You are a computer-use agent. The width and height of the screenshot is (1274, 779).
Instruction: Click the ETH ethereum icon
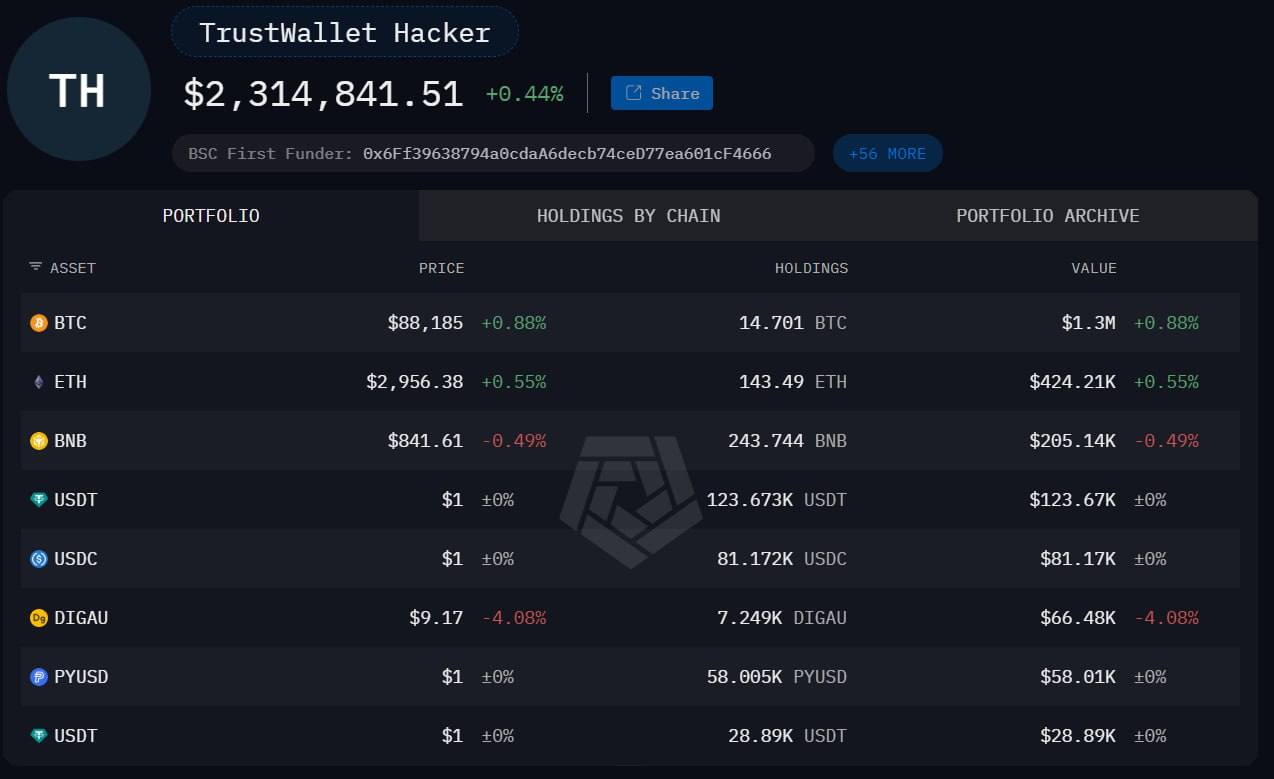pyautogui.click(x=38, y=381)
